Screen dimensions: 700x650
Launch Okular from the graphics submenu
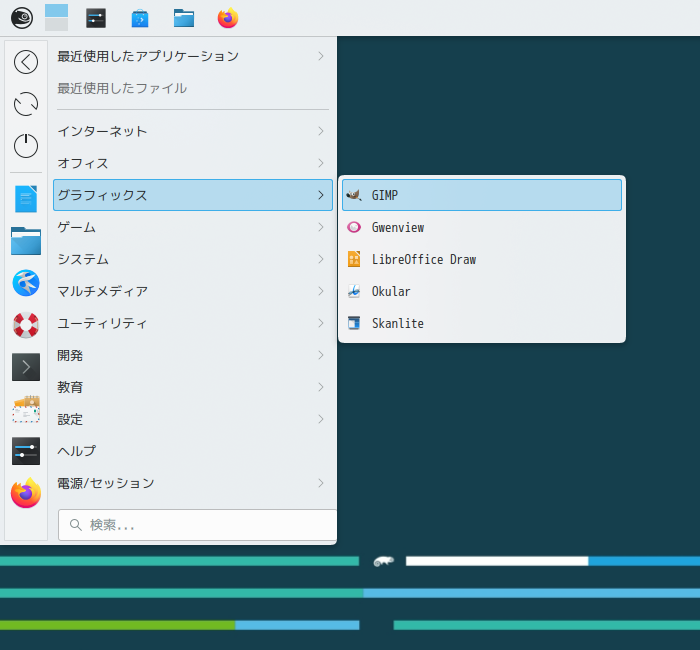coord(482,291)
